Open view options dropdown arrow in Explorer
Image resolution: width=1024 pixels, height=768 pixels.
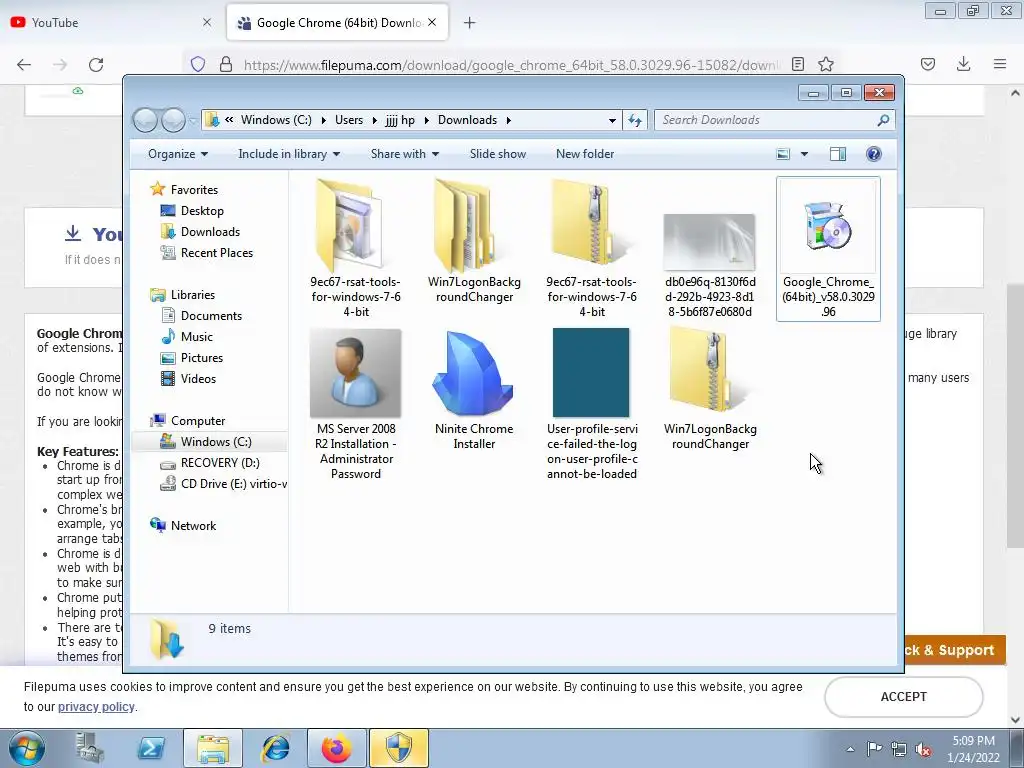[x=804, y=154]
